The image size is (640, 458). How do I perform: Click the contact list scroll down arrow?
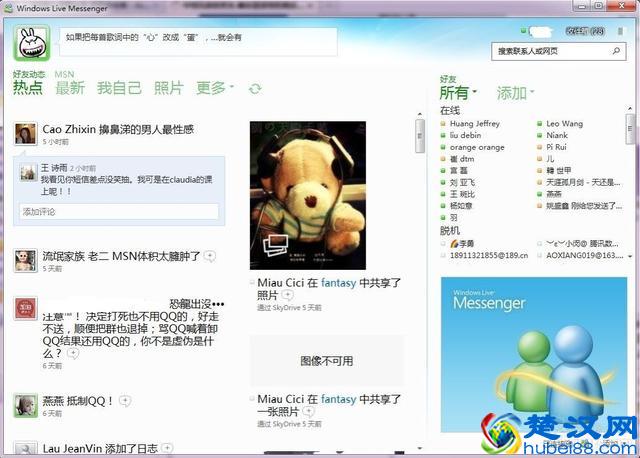pyautogui.click(x=630, y=256)
